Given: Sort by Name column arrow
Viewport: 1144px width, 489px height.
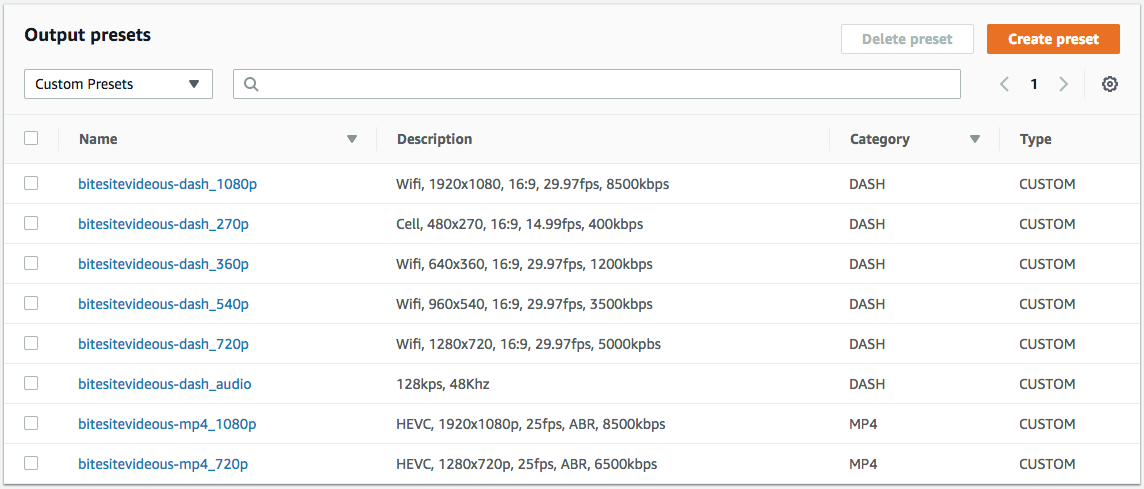Looking at the screenshot, I should coord(352,139).
